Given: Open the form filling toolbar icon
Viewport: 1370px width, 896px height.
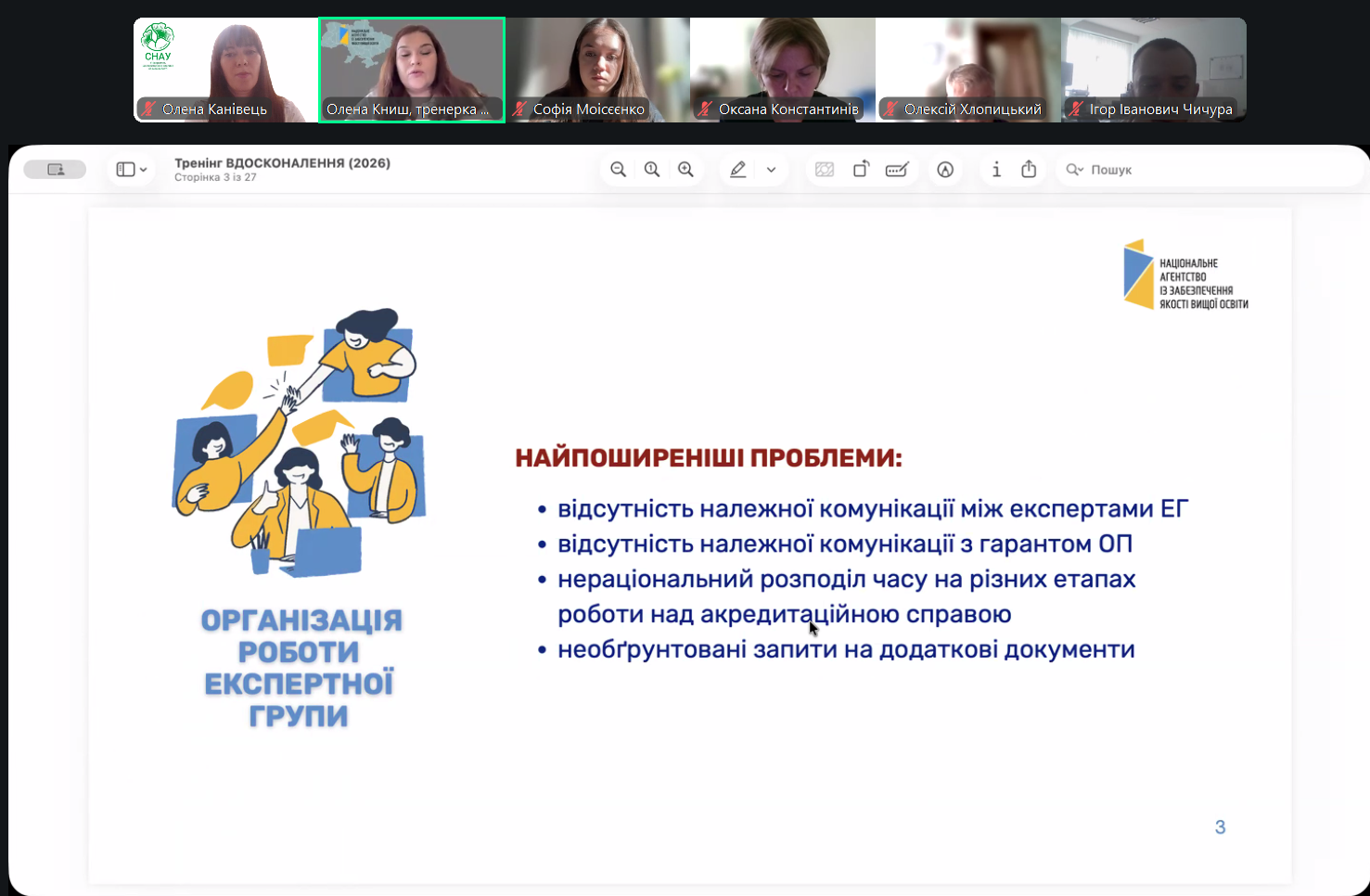Looking at the screenshot, I should (x=897, y=170).
